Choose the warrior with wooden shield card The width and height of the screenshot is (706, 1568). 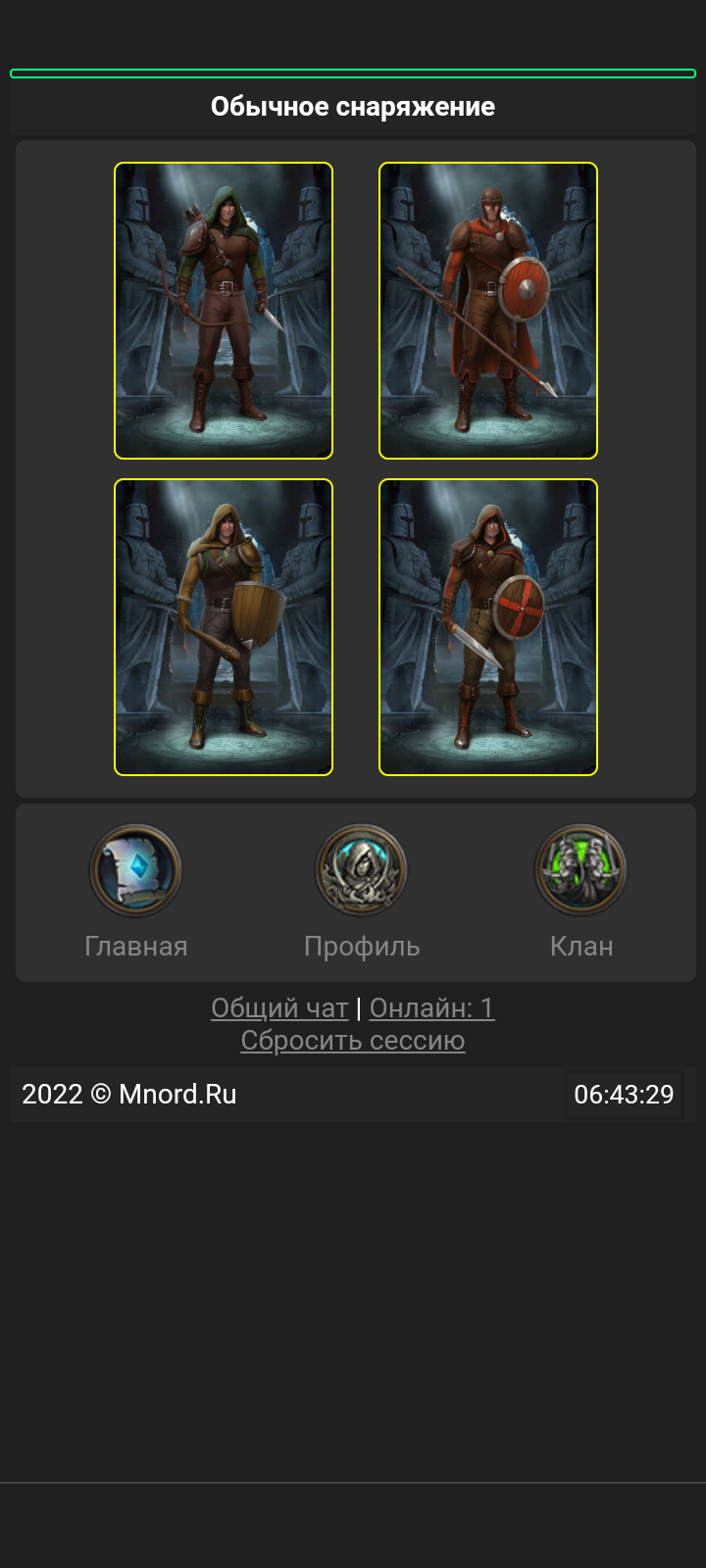click(x=224, y=627)
